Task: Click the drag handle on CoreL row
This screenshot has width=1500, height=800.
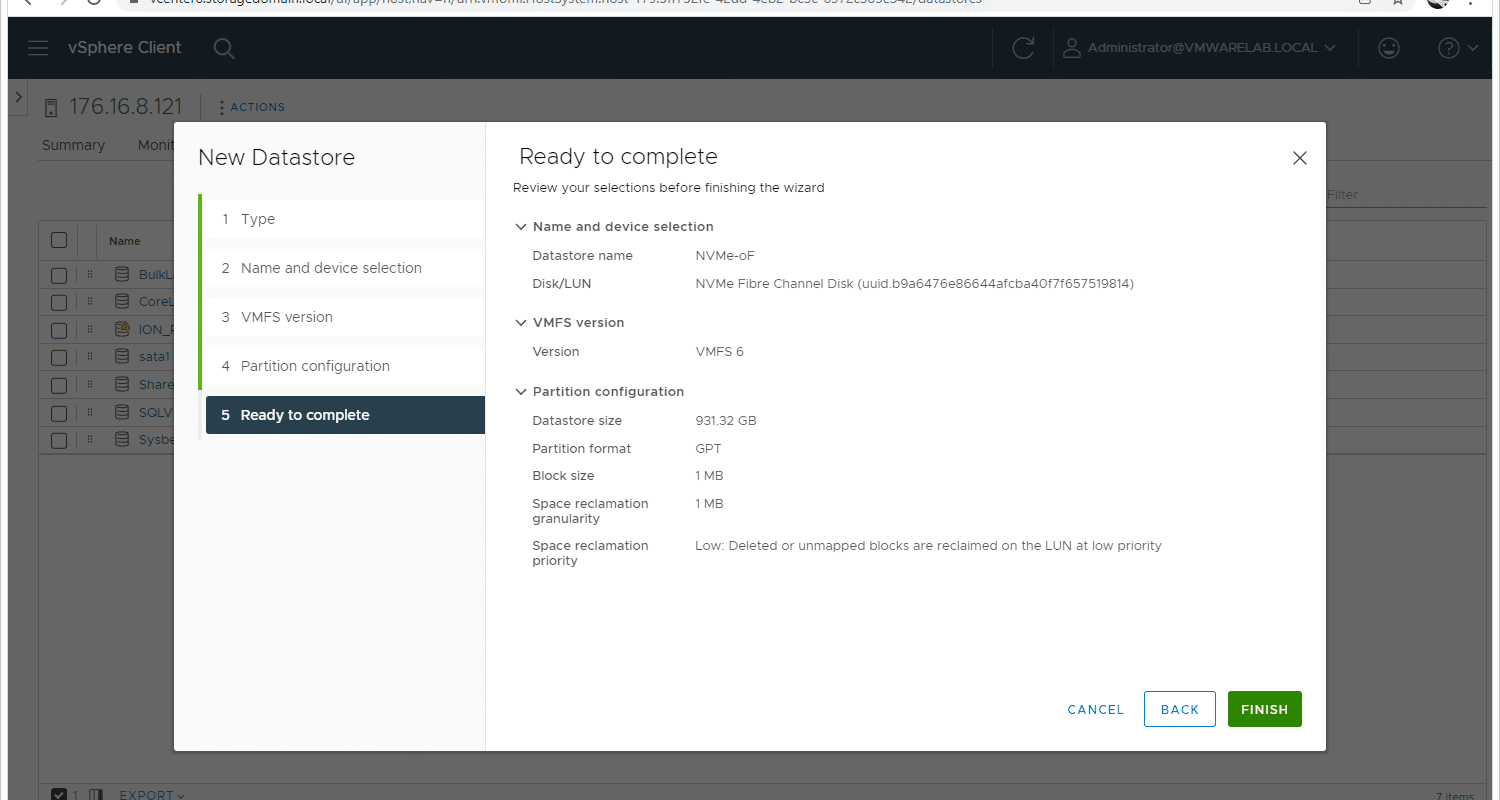Action: pyautogui.click(x=89, y=302)
